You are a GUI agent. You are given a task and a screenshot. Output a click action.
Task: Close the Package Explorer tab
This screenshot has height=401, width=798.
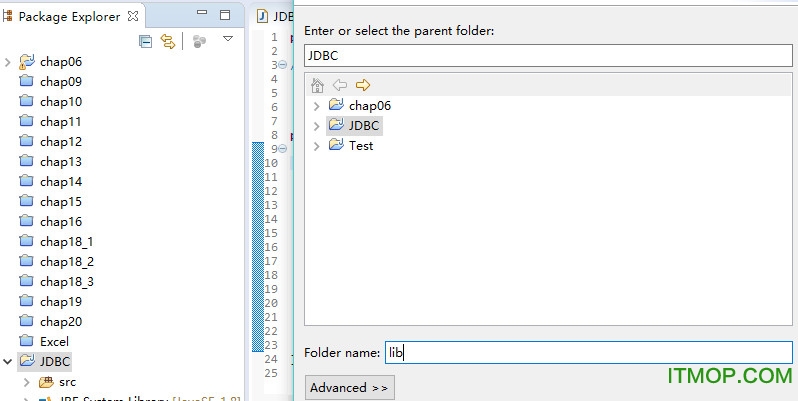coord(133,16)
